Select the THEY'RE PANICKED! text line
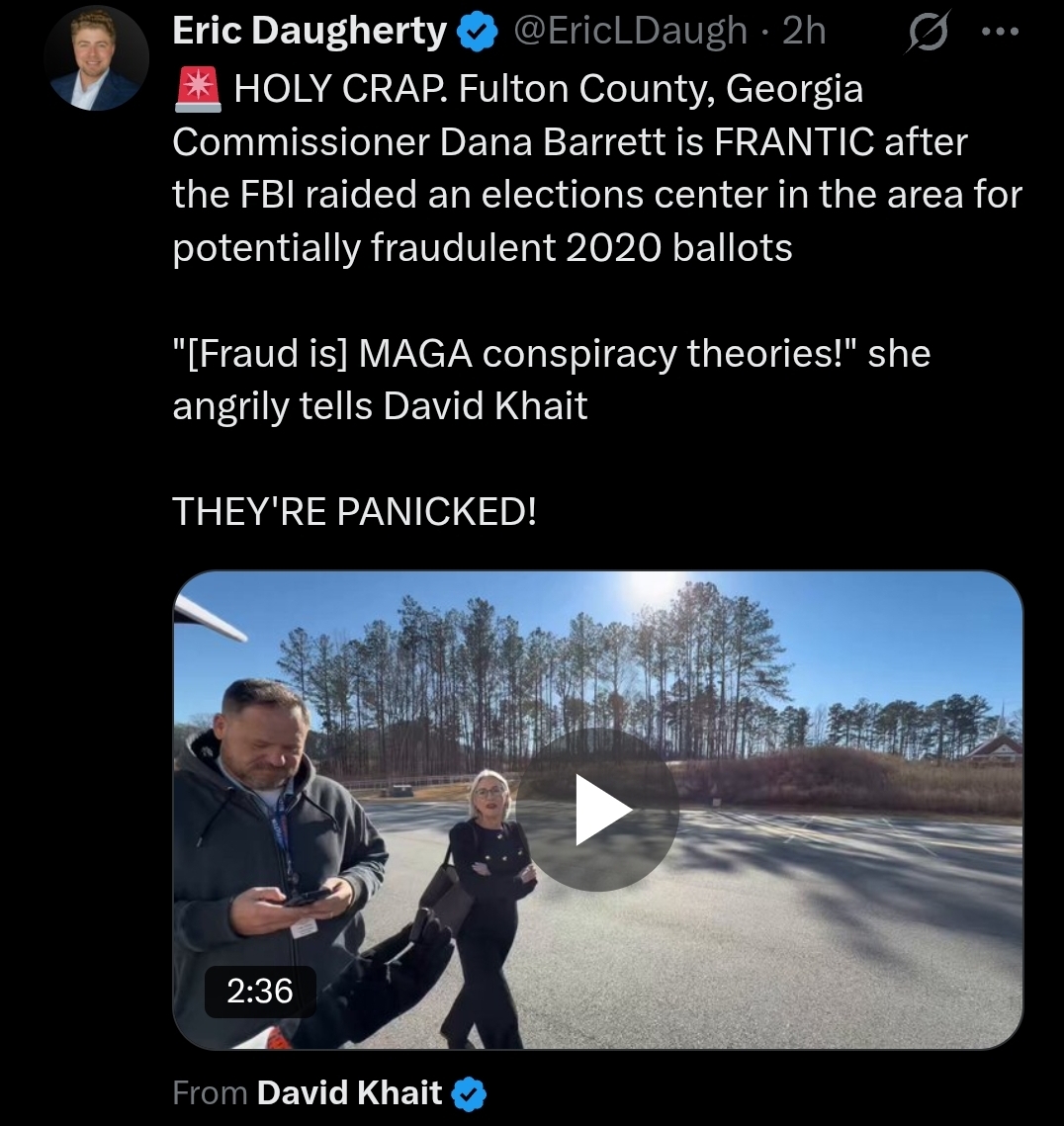 pos(354,512)
